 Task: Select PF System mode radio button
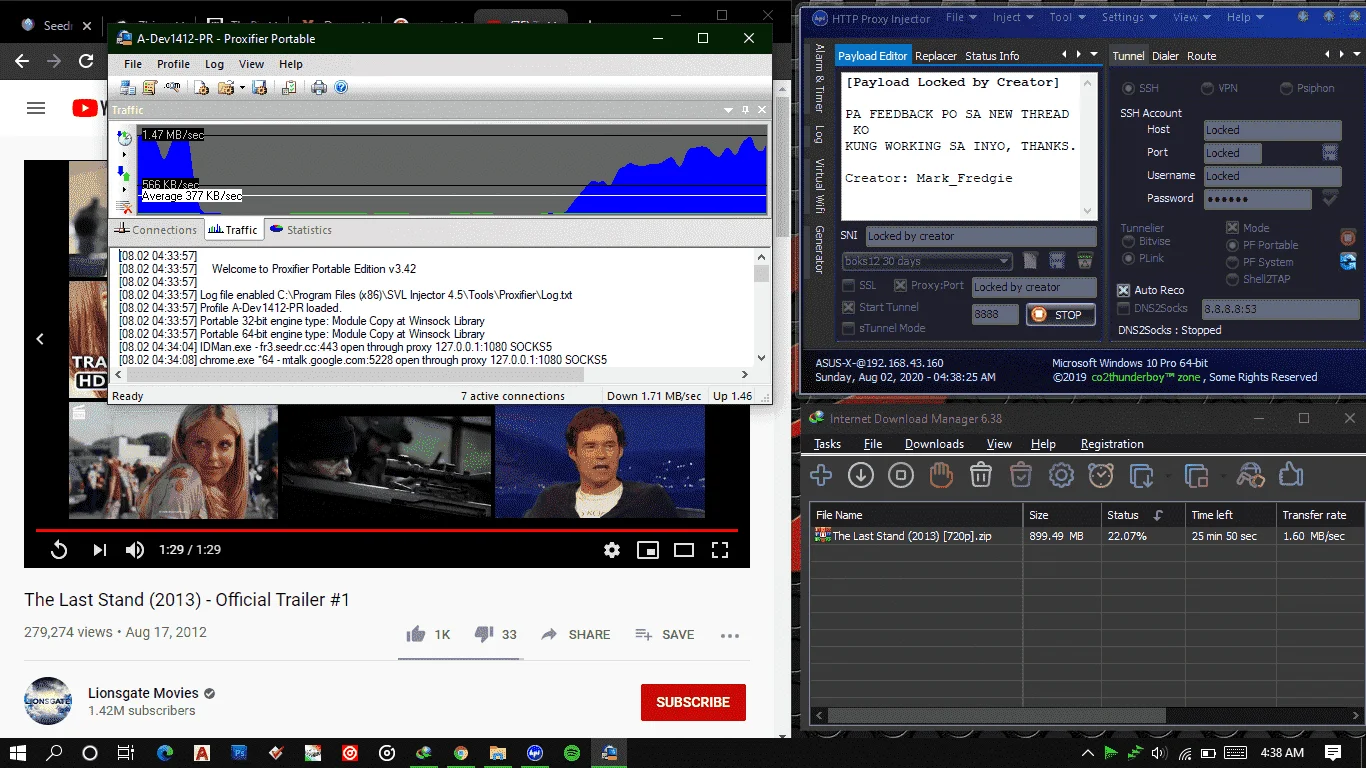1232,262
